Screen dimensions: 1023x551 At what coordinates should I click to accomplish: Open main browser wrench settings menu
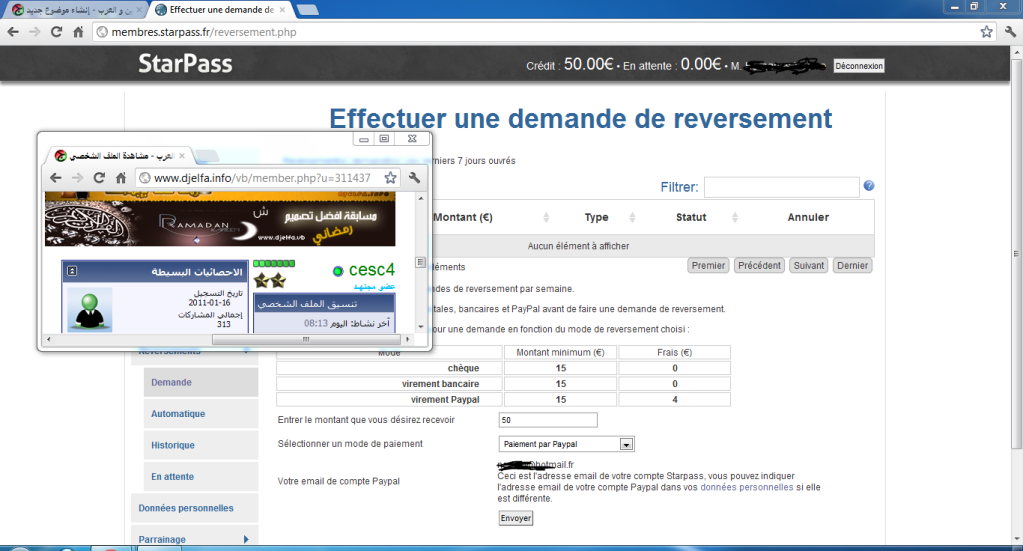pyautogui.click(x=1010, y=32)
